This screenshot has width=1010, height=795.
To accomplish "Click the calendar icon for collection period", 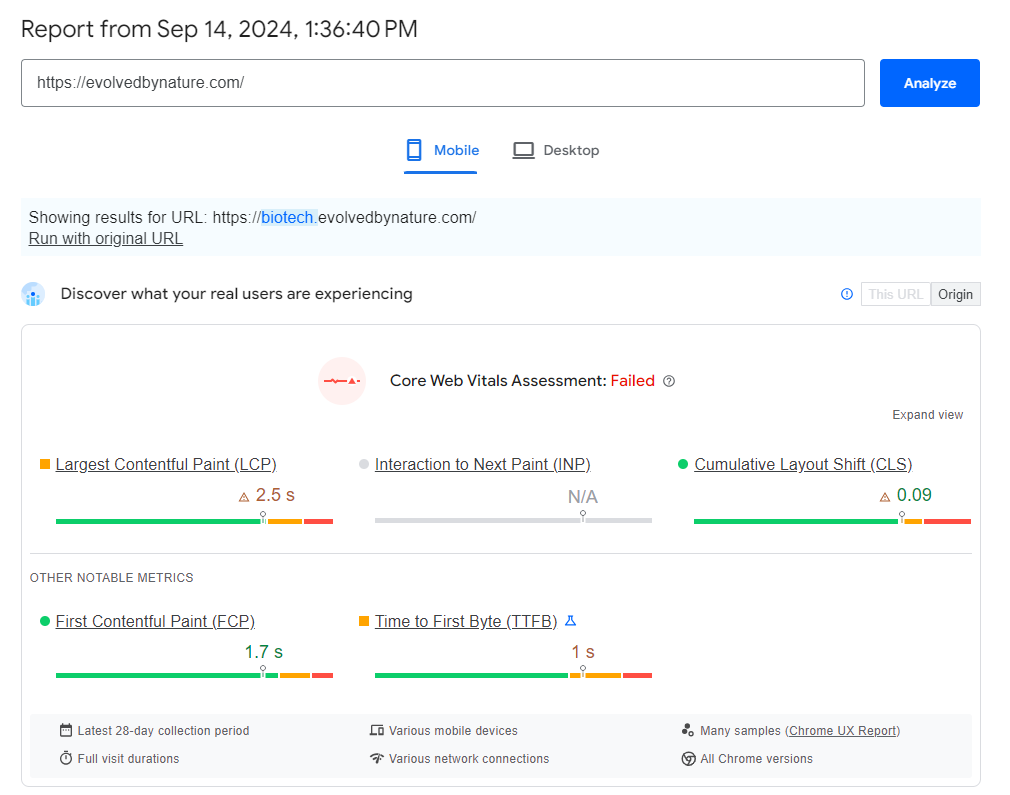I will coord(66,731).
